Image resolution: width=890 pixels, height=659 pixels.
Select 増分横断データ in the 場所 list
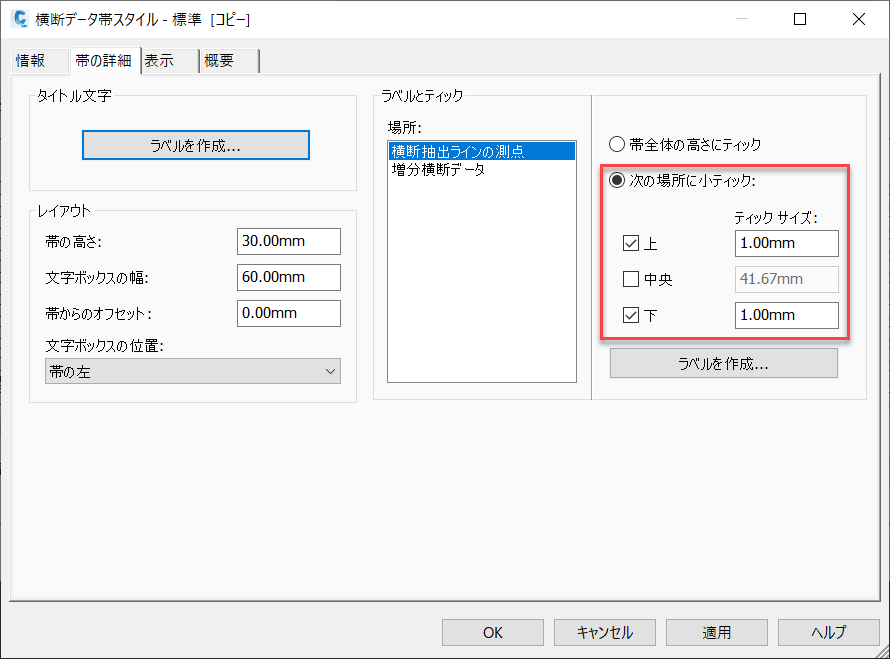pos(482,169)
